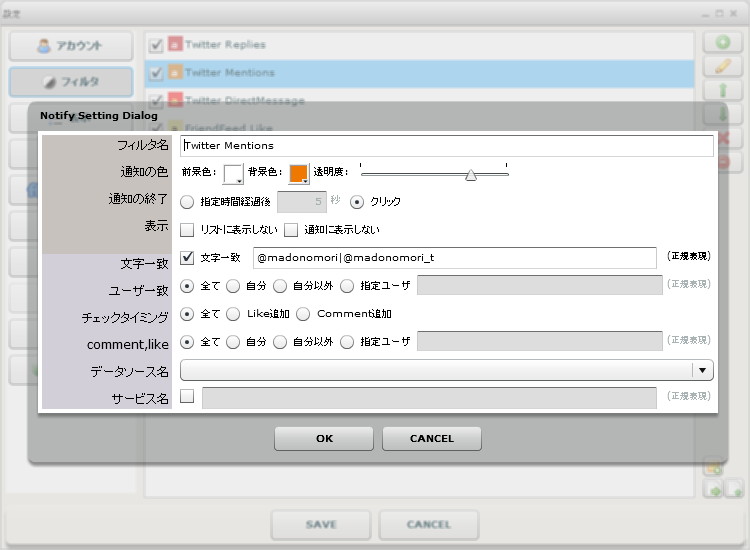
Task: Click the seconds value field showing 5
Action: 302,202
